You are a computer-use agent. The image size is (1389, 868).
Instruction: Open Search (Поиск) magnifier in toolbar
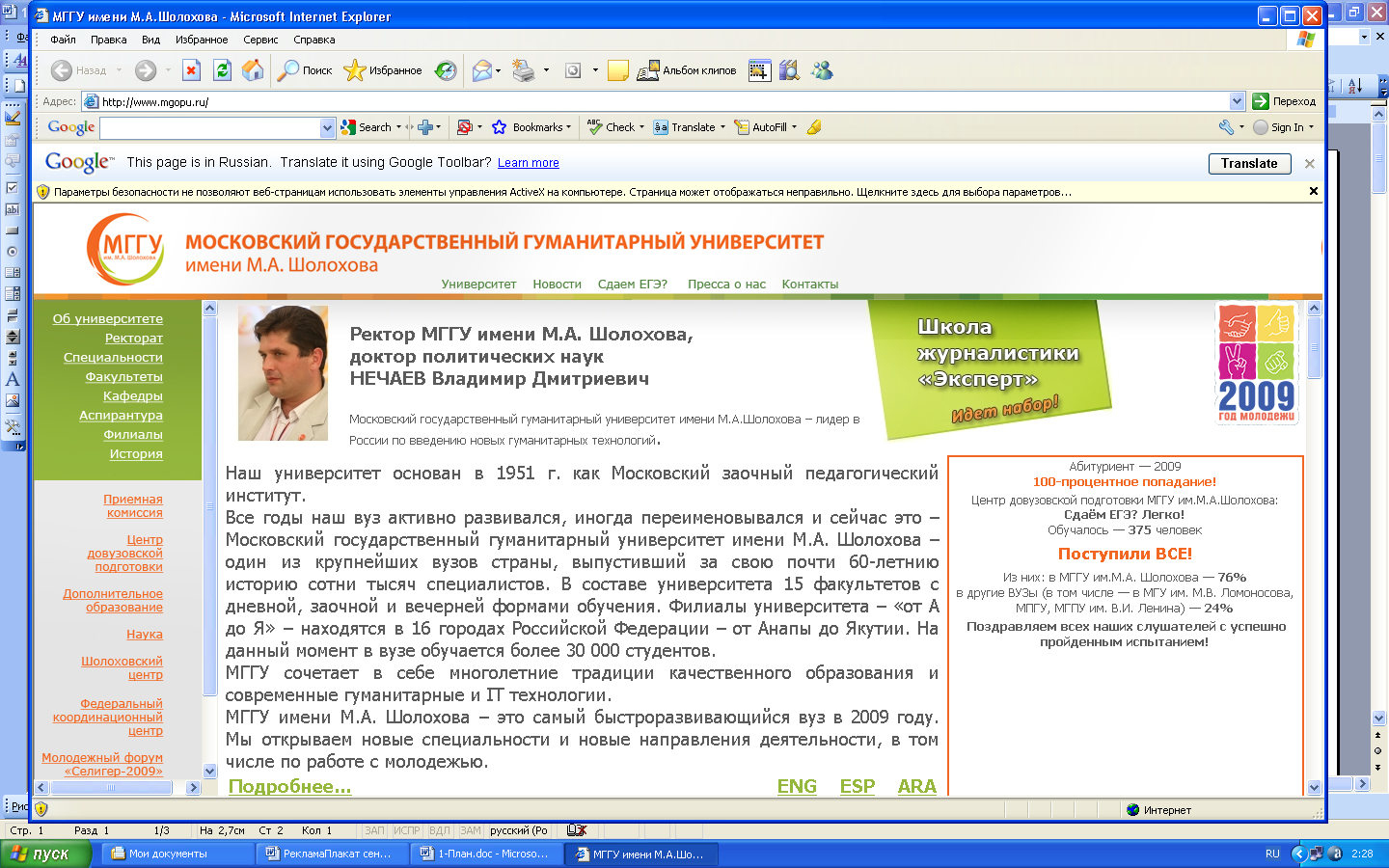(304, 70)
